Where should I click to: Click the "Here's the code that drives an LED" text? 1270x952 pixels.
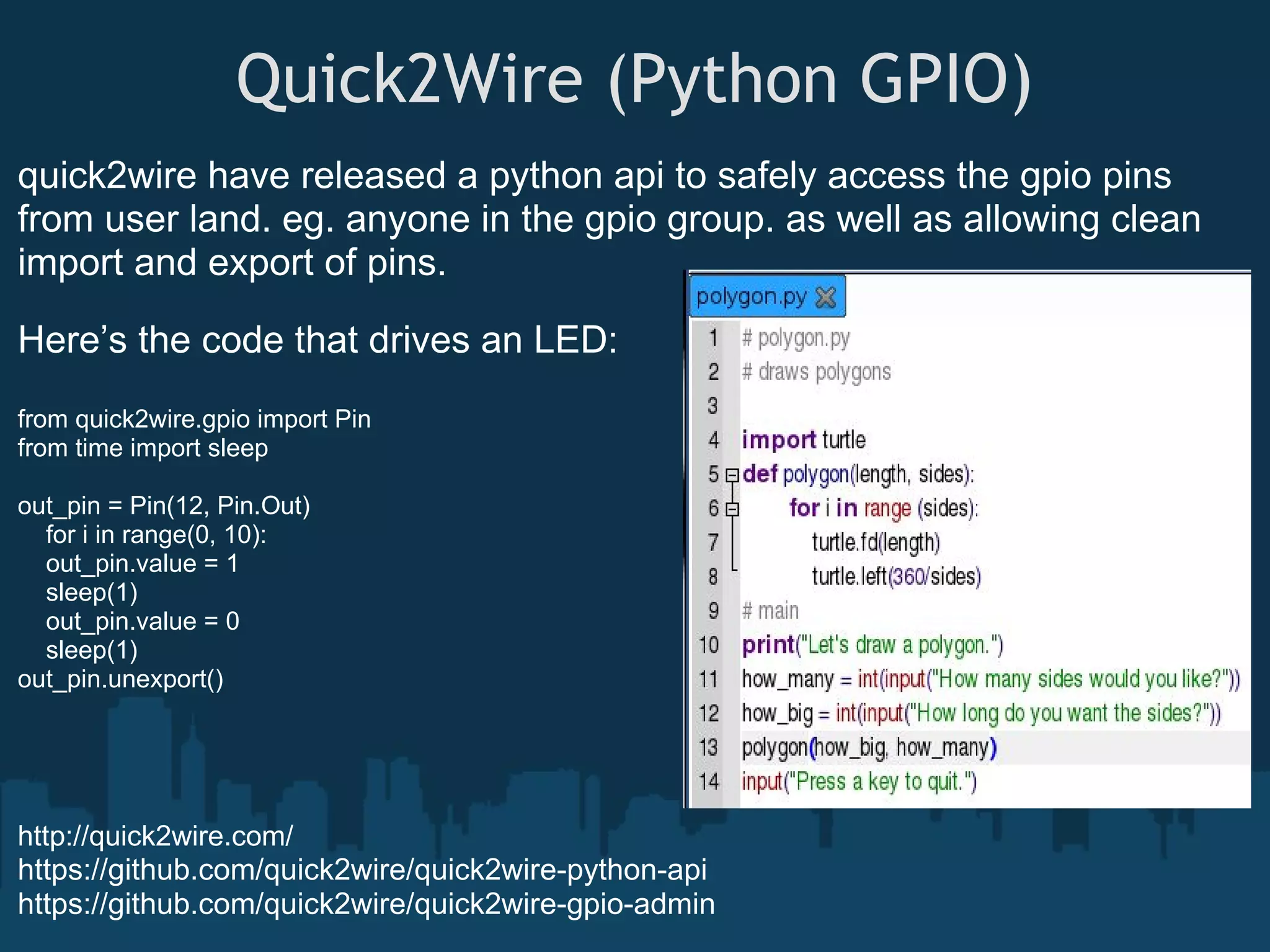pyautogui.click(x=317, y=340)
